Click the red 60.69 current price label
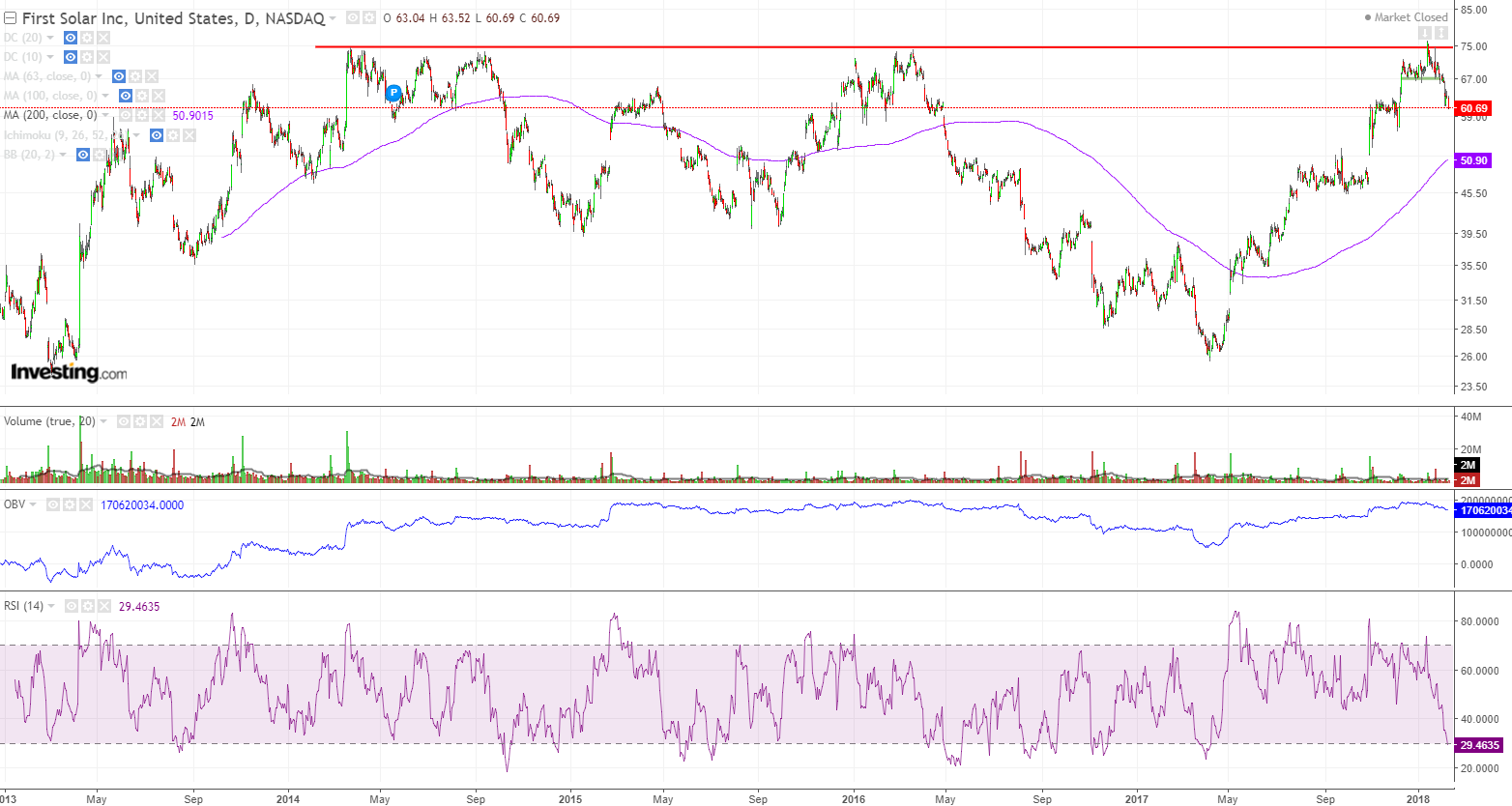1512x806 pixels. 1473,108
